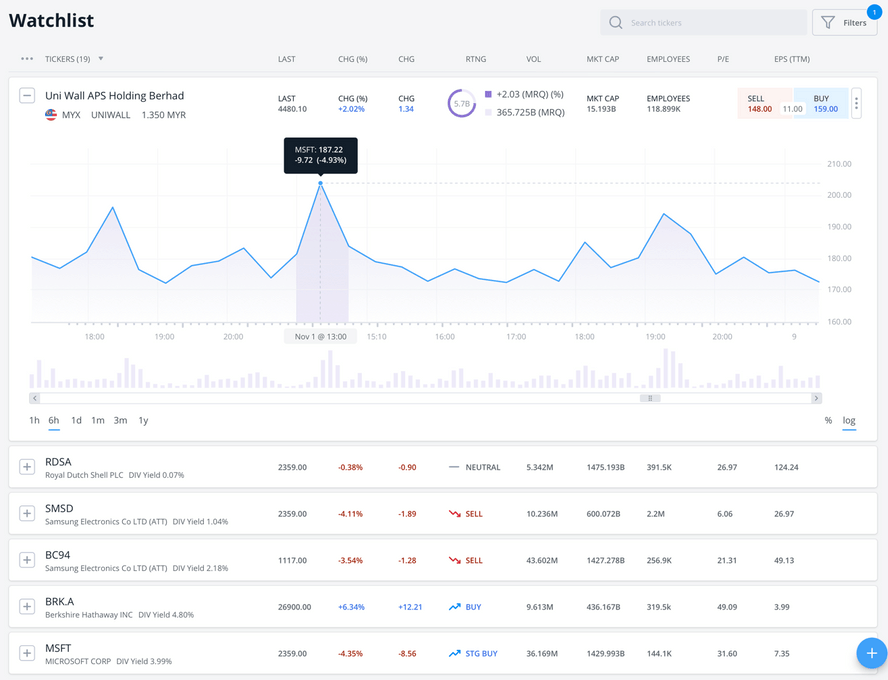Select the 1d timeframe
This screenshot has width=888, height=680.
tap(76, 420)
